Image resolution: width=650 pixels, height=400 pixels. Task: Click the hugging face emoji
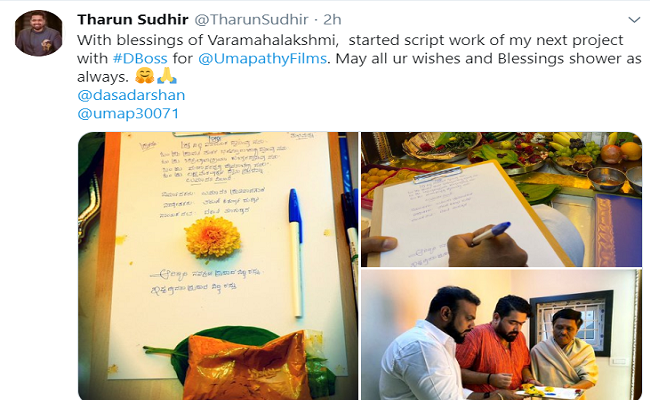(x=145, y=76)
